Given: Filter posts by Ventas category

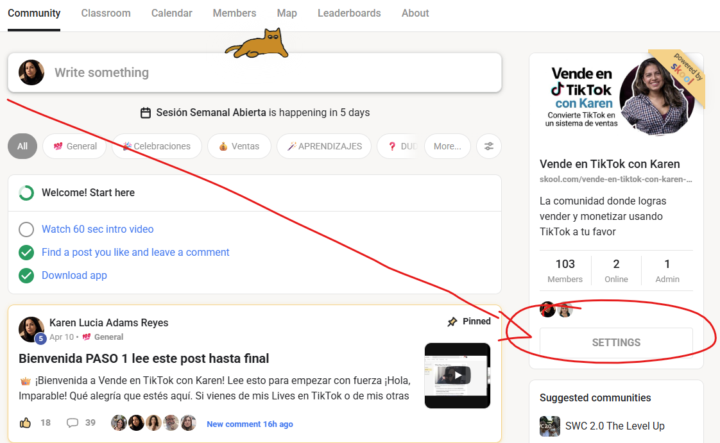Looking at the screenshot, I should pos(239,146).
